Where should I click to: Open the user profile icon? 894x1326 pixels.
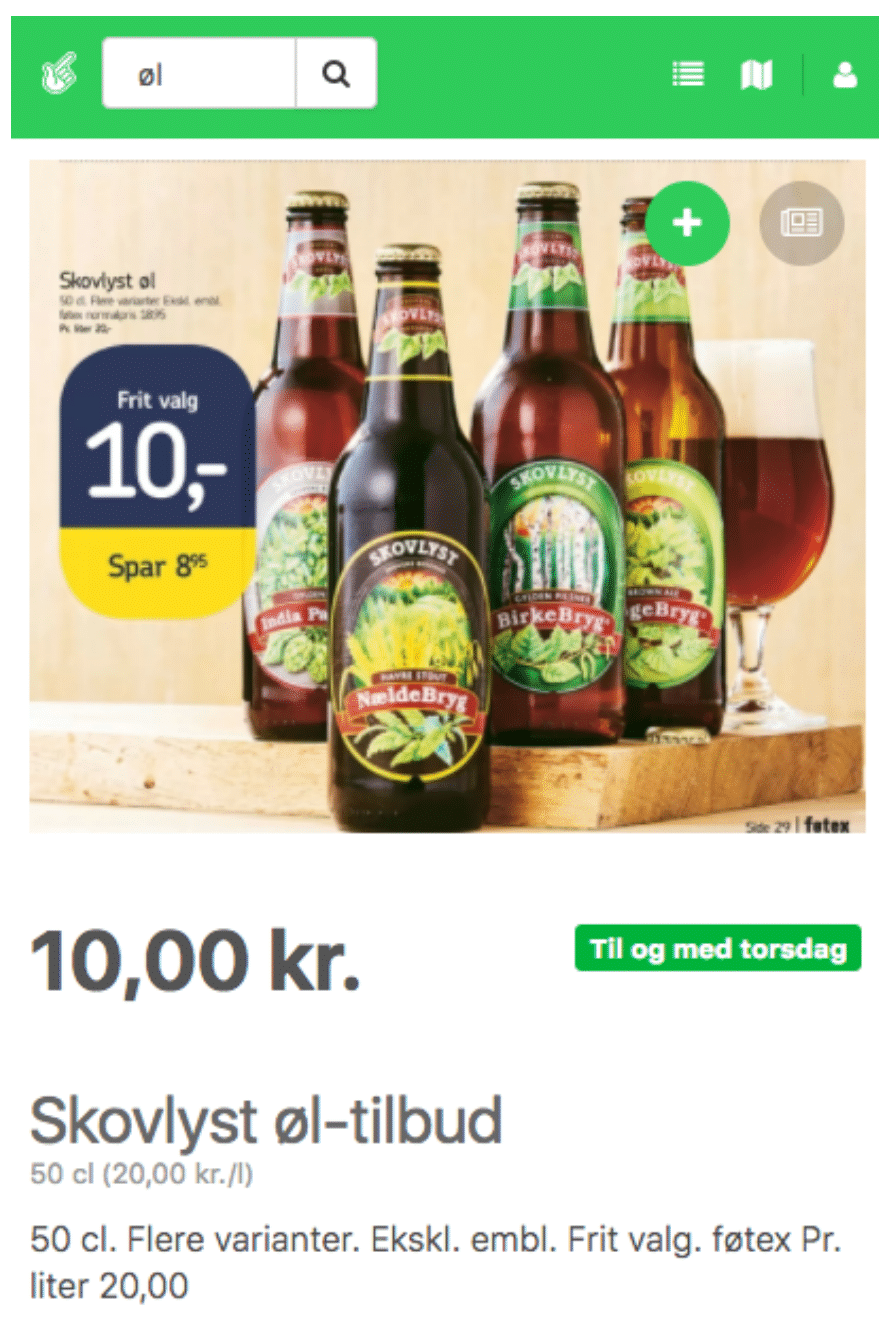[845, 74]
